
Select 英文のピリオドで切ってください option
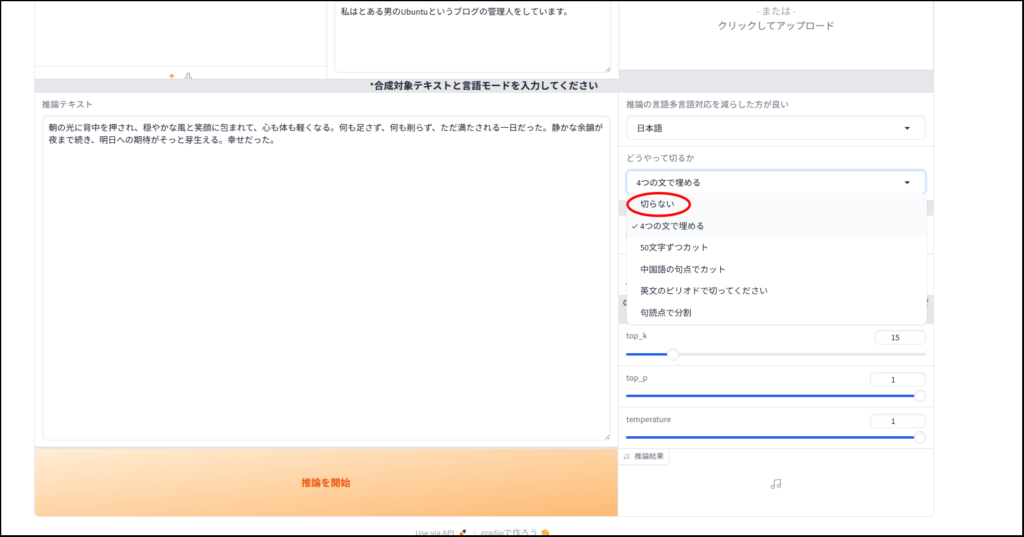pyautogui.click(x=704, y=291)
